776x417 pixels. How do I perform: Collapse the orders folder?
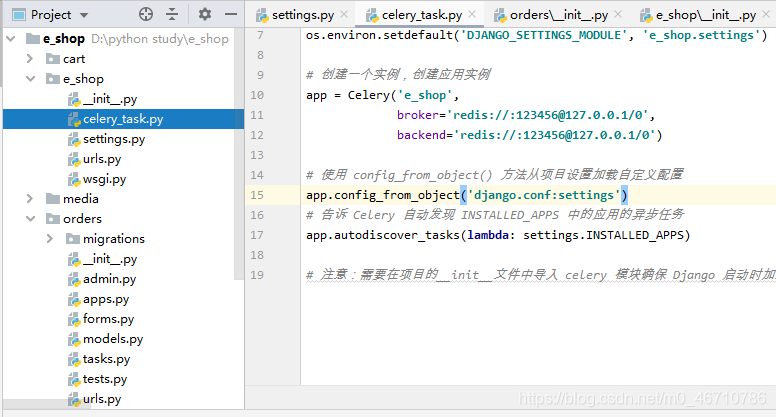(x=31, y=219)
